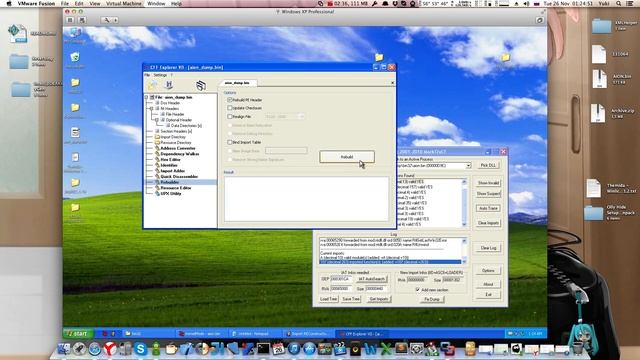640x360 pixels.
Task: Click the stacked windows icon in CFF toolbar
Action: click(x=200, y=85)
